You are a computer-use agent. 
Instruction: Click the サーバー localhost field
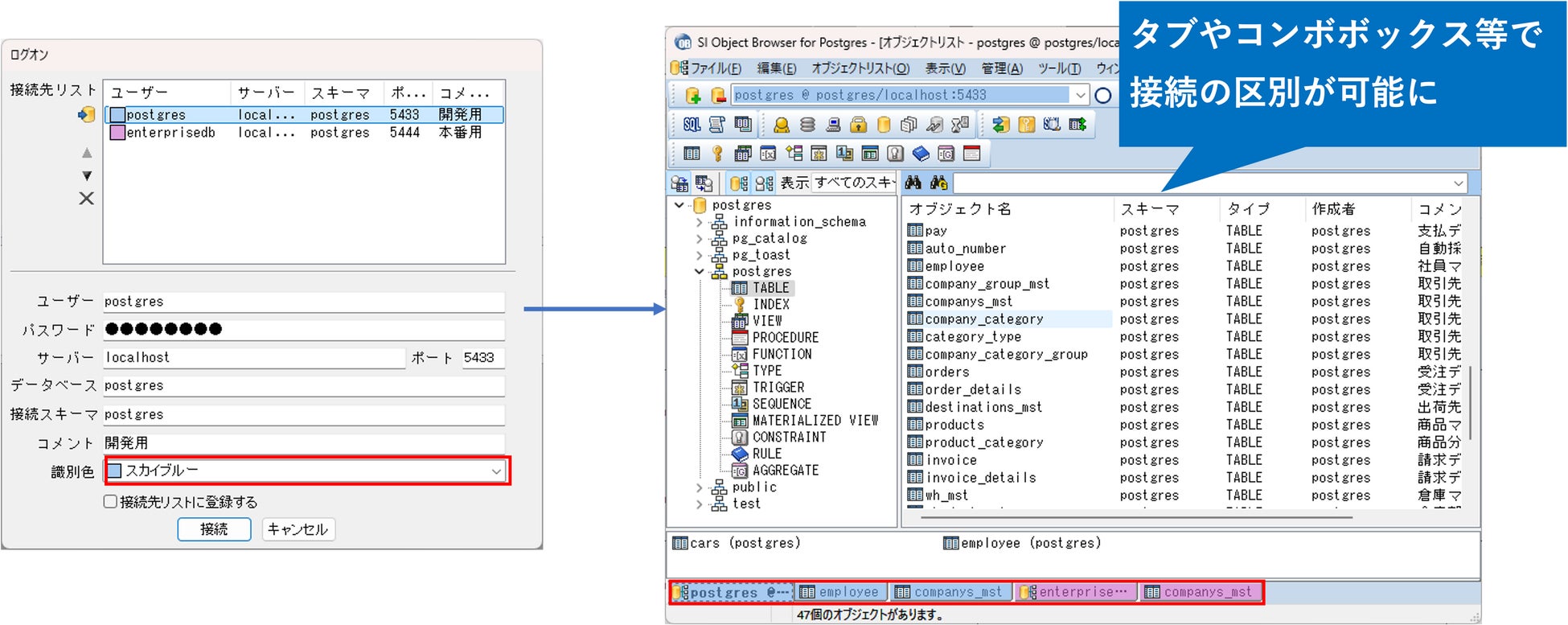point(254,358)
